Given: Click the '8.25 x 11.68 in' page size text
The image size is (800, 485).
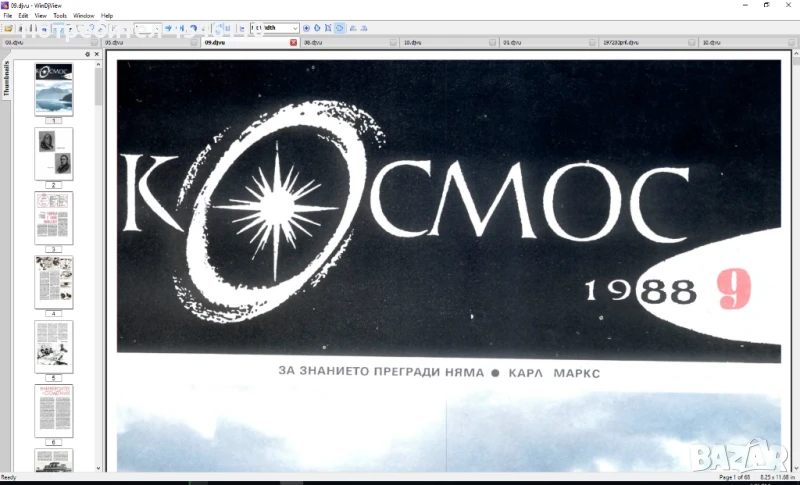Looking at the screenshot, I should click(x=778, y=477).
